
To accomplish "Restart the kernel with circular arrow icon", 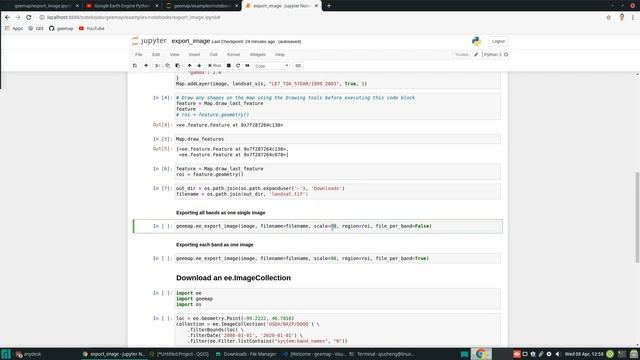I will point(238,66).
